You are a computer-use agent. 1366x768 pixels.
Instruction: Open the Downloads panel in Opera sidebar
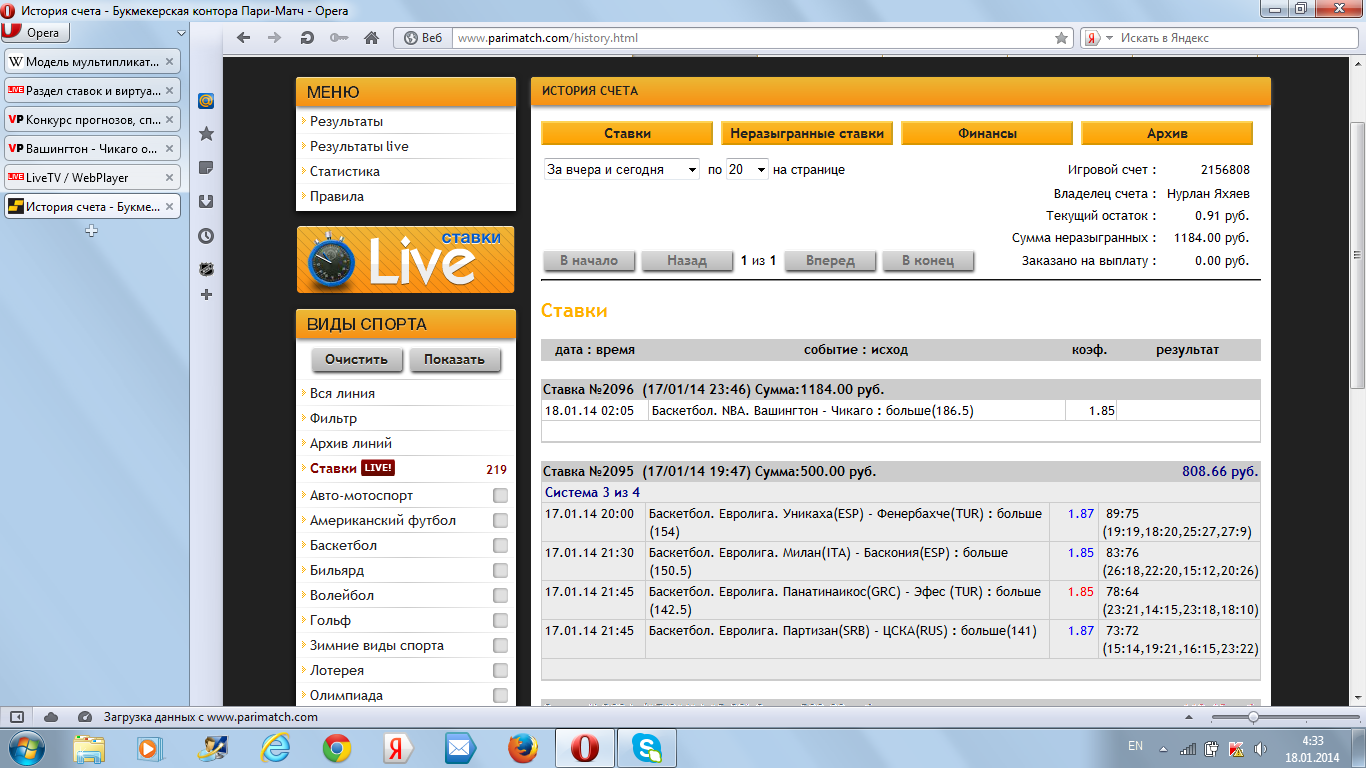(207, 201)
